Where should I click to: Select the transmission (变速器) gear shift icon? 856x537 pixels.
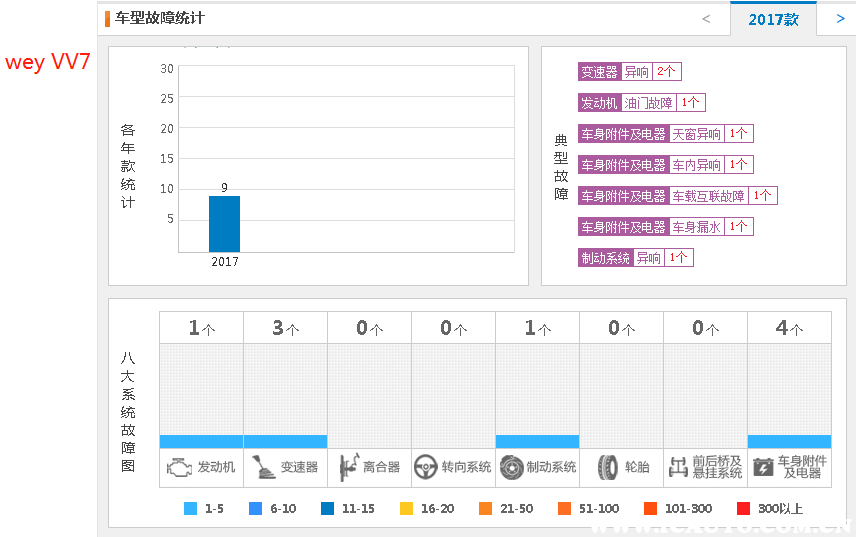click(x=262, y=467)
